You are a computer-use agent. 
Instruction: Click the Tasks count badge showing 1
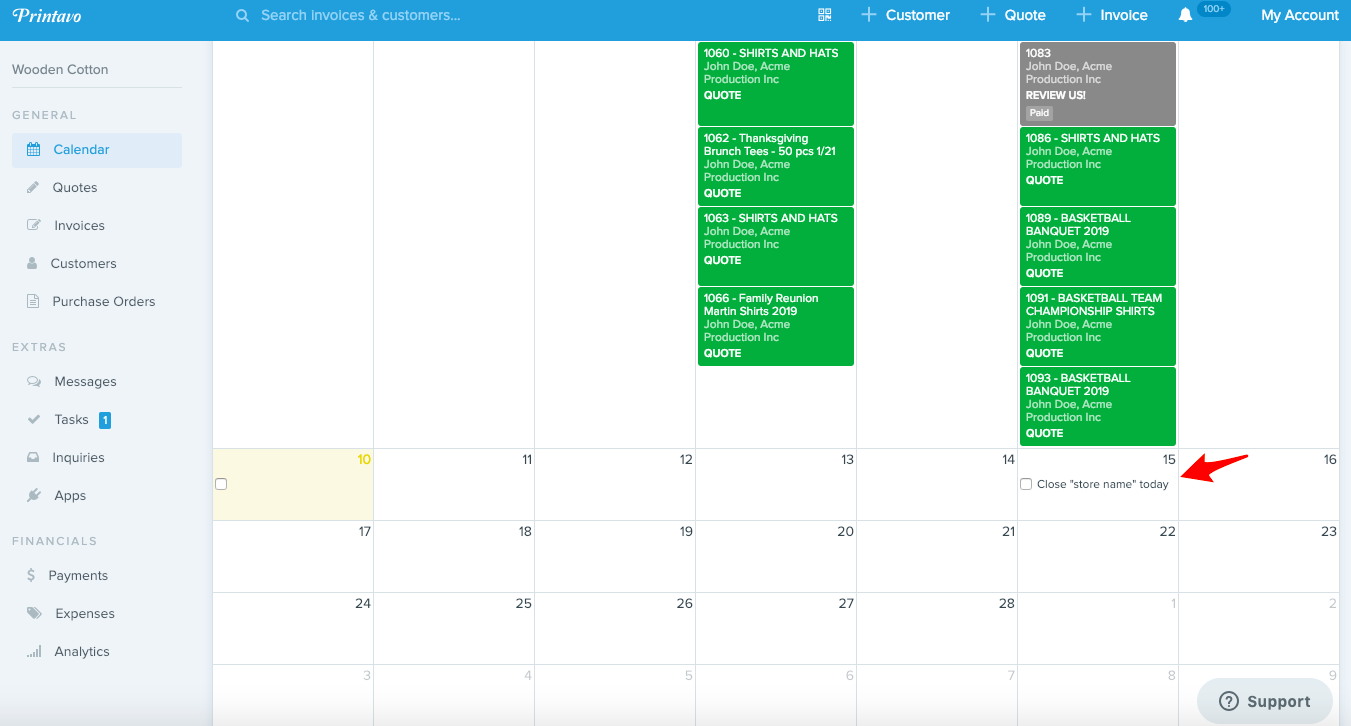105,420
